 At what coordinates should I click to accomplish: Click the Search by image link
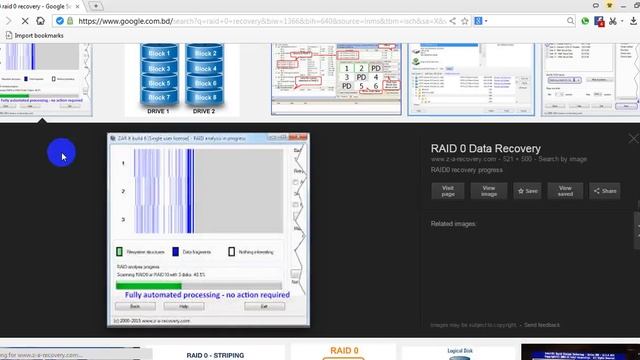point(562,159)
